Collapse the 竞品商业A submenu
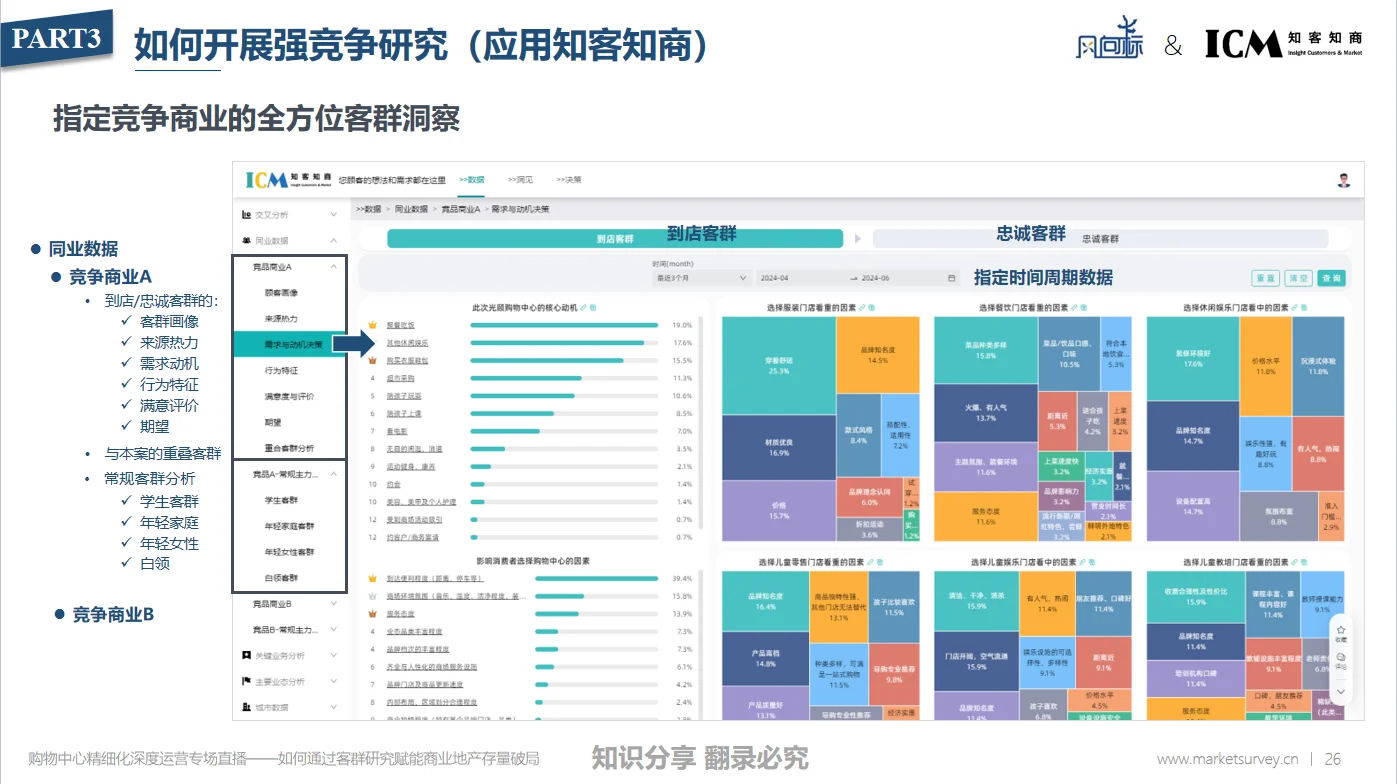1397x784 pixels. (334, 267)
